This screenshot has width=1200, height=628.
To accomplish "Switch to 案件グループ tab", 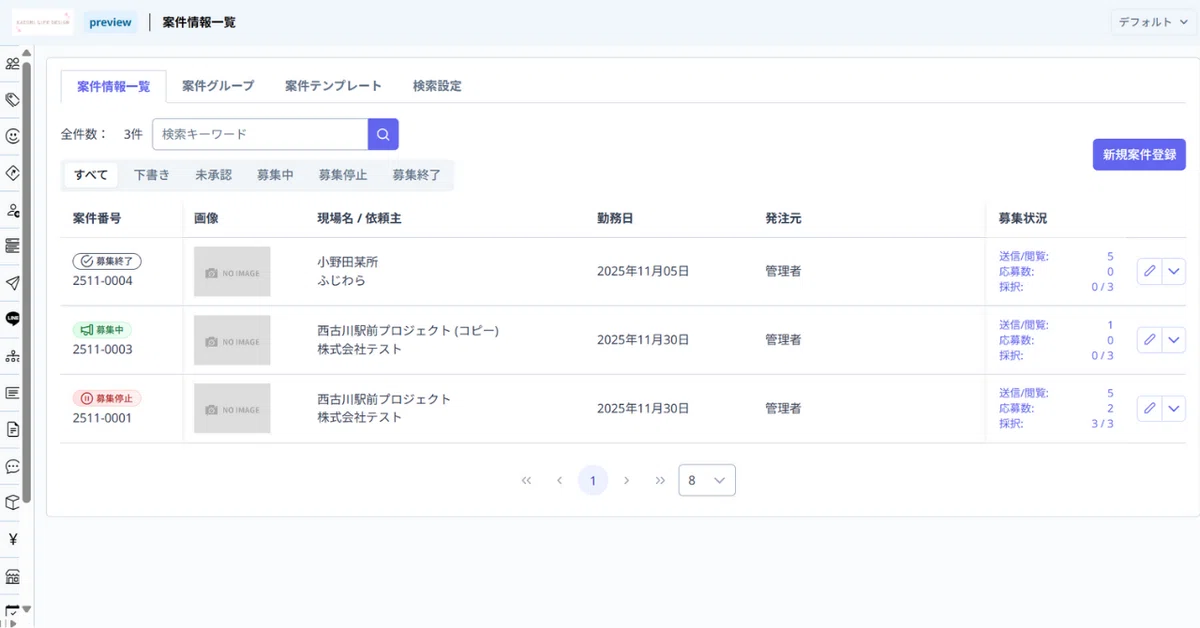I will click(x=218, y=86).
